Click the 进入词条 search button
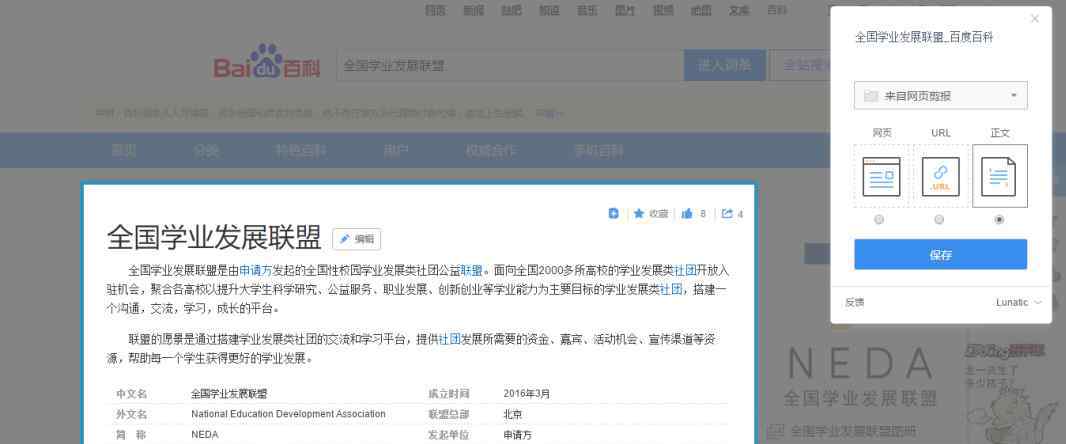The height and width of the screenshot is (444, 1066). coord(725,65)
